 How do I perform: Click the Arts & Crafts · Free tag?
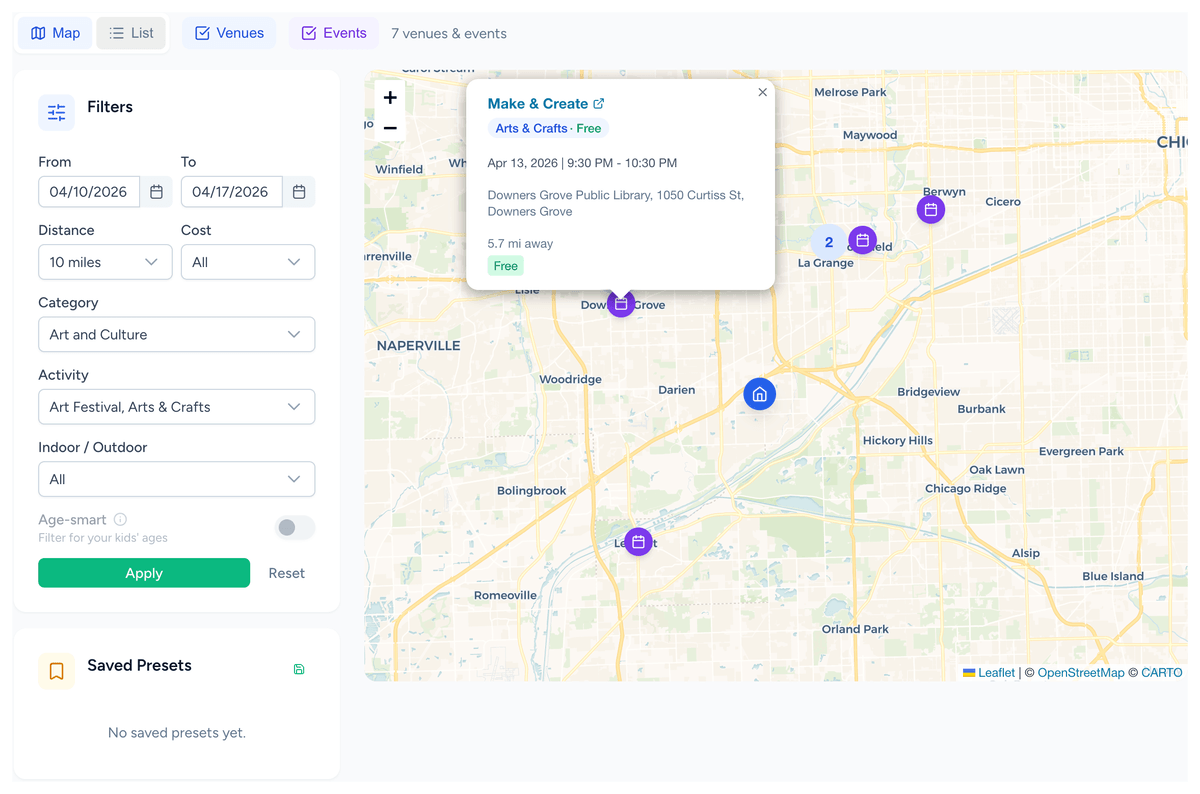coord(548,128)
